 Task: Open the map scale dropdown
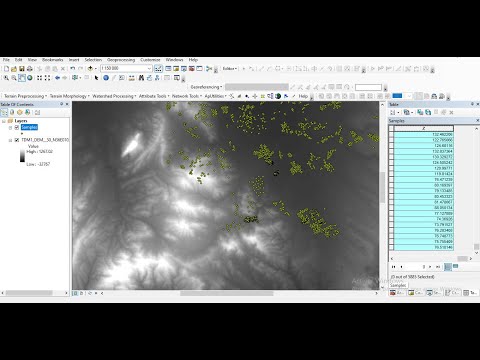[x=149, y=68]
